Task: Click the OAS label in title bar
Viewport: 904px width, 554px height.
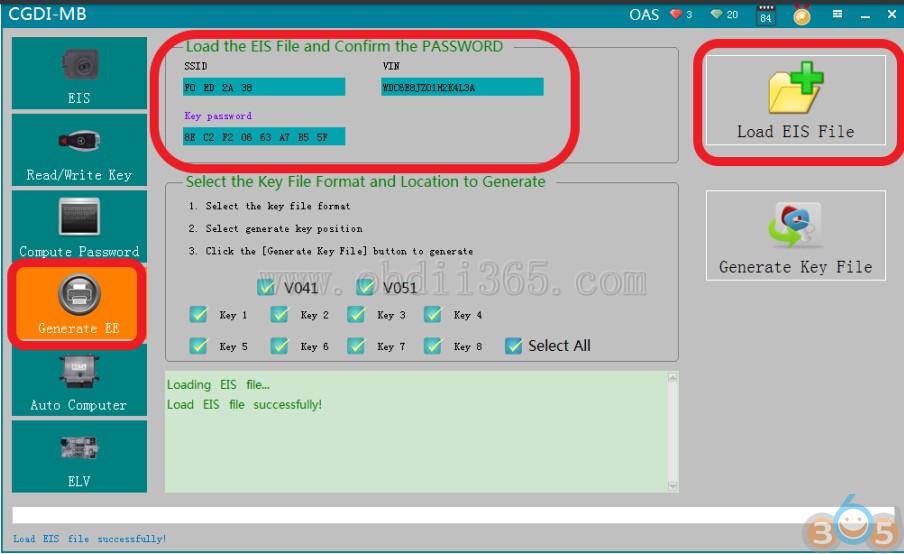Action: (x=644, y=14)
